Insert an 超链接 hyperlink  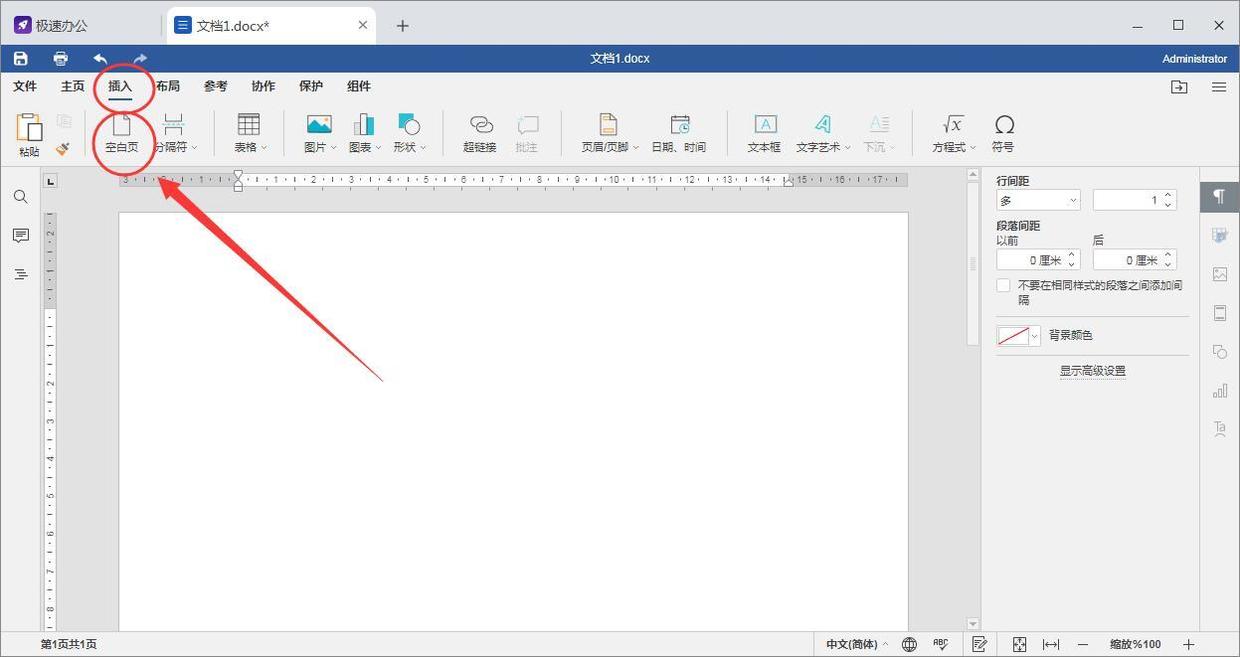point(480,134)
